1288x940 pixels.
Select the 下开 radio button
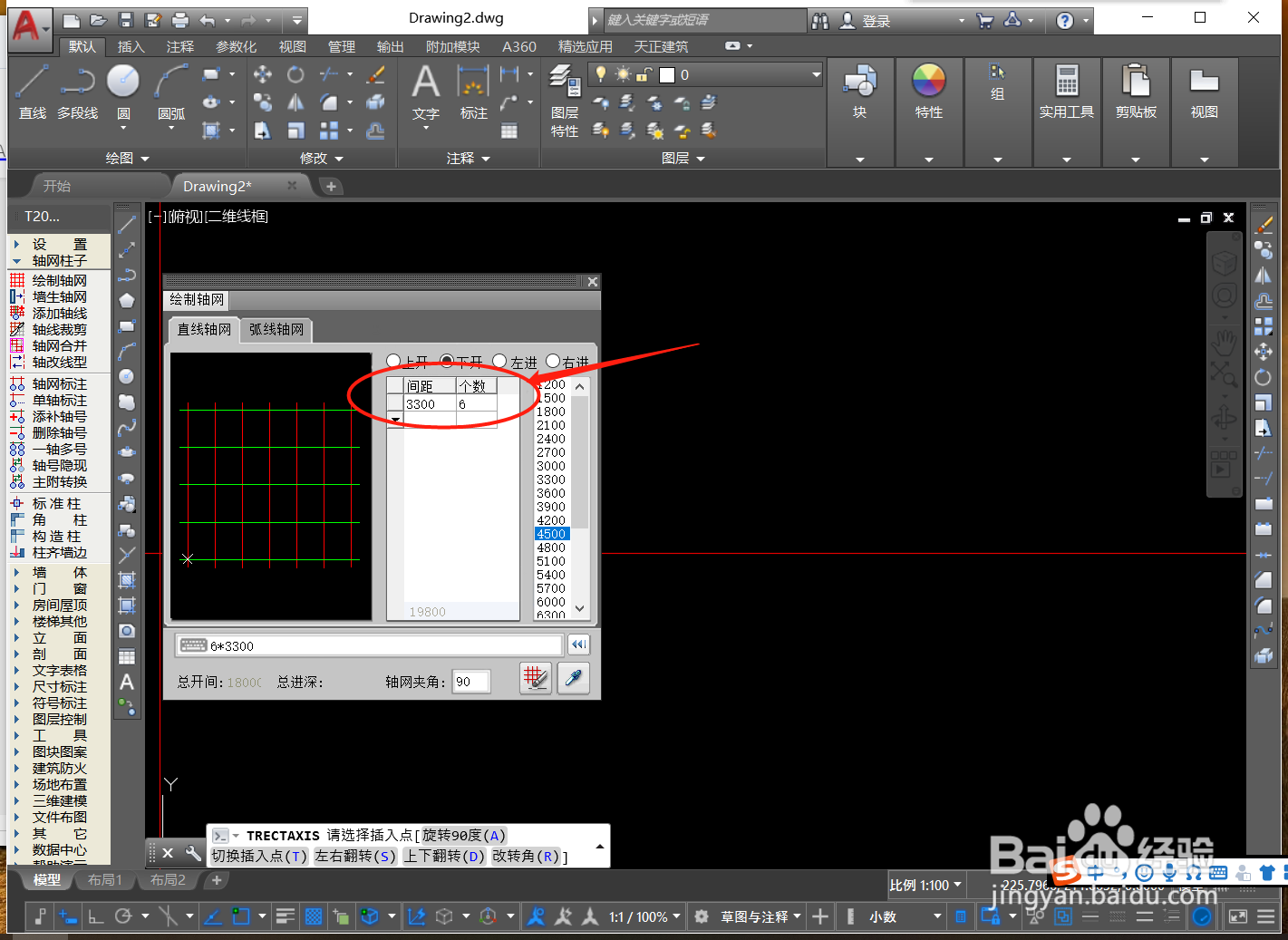pyautogui.click(x=447, y=361)
